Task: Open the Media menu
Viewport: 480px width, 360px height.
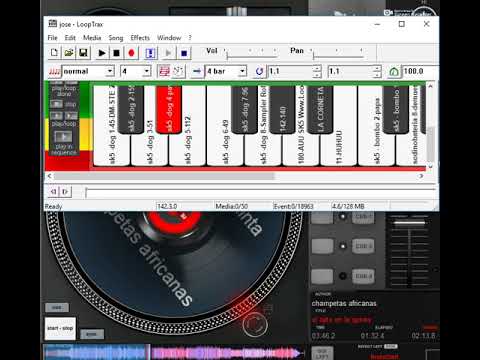Action: click(x=92, y=38)
